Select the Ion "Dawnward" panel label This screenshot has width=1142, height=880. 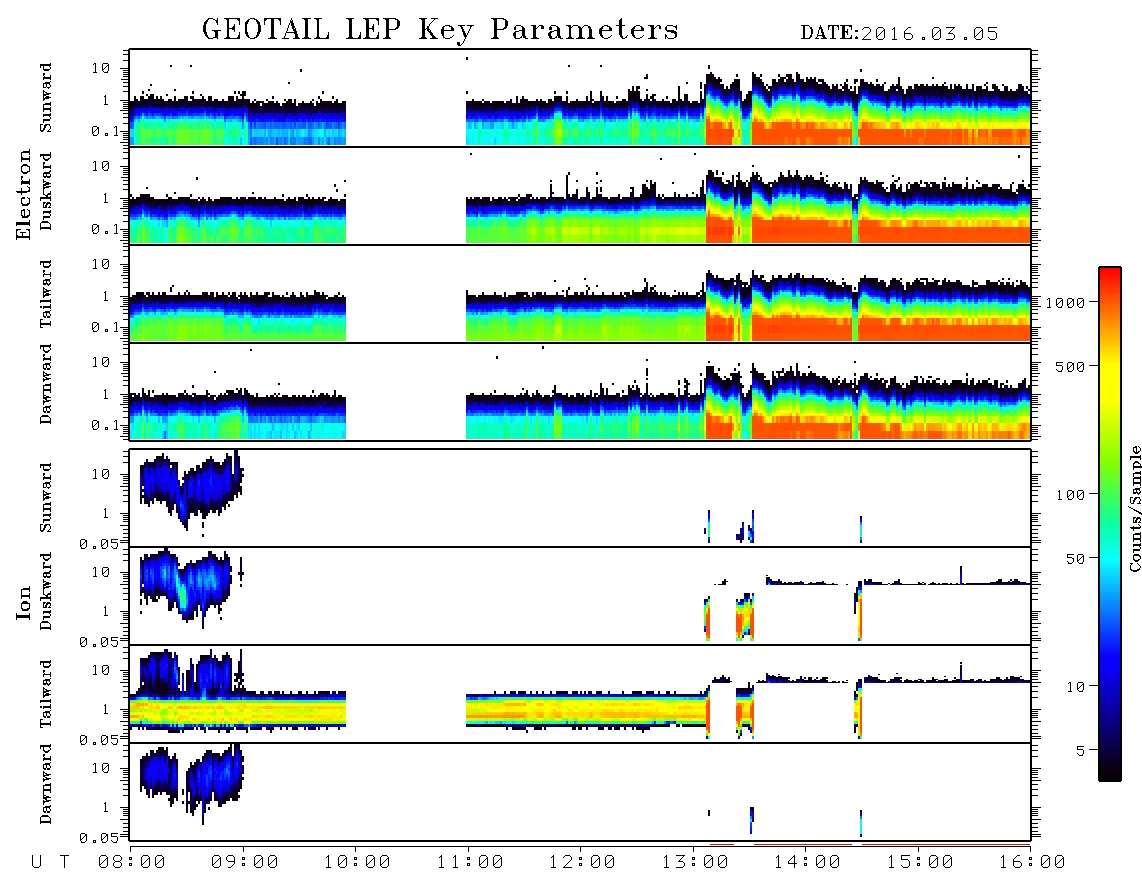(x=46, y=784)
